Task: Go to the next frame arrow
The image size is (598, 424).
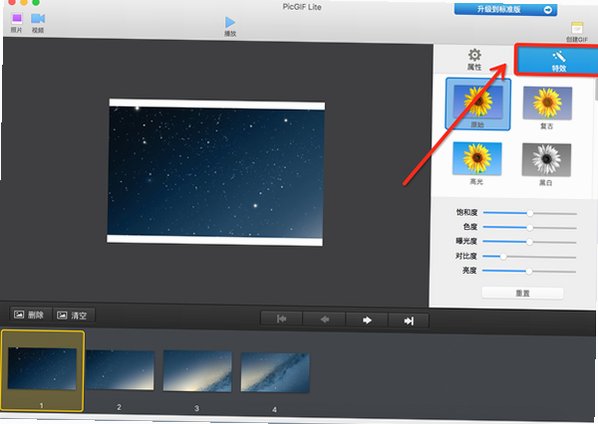Action: point(367,320)
